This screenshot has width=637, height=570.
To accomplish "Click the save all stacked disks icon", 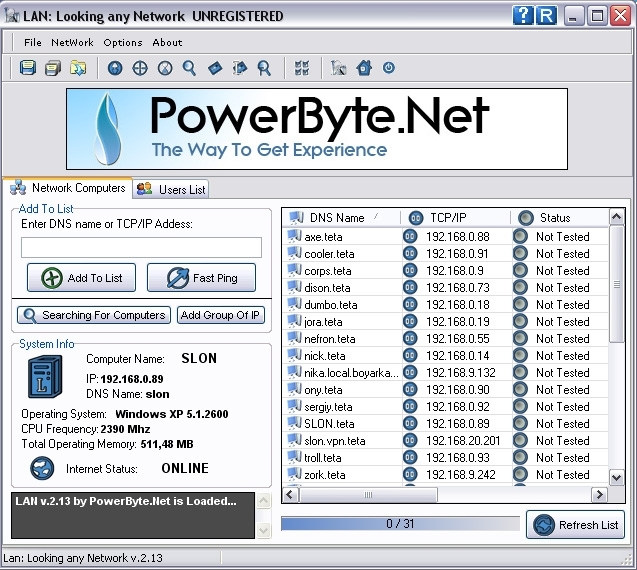I will [x=53, y=68].
